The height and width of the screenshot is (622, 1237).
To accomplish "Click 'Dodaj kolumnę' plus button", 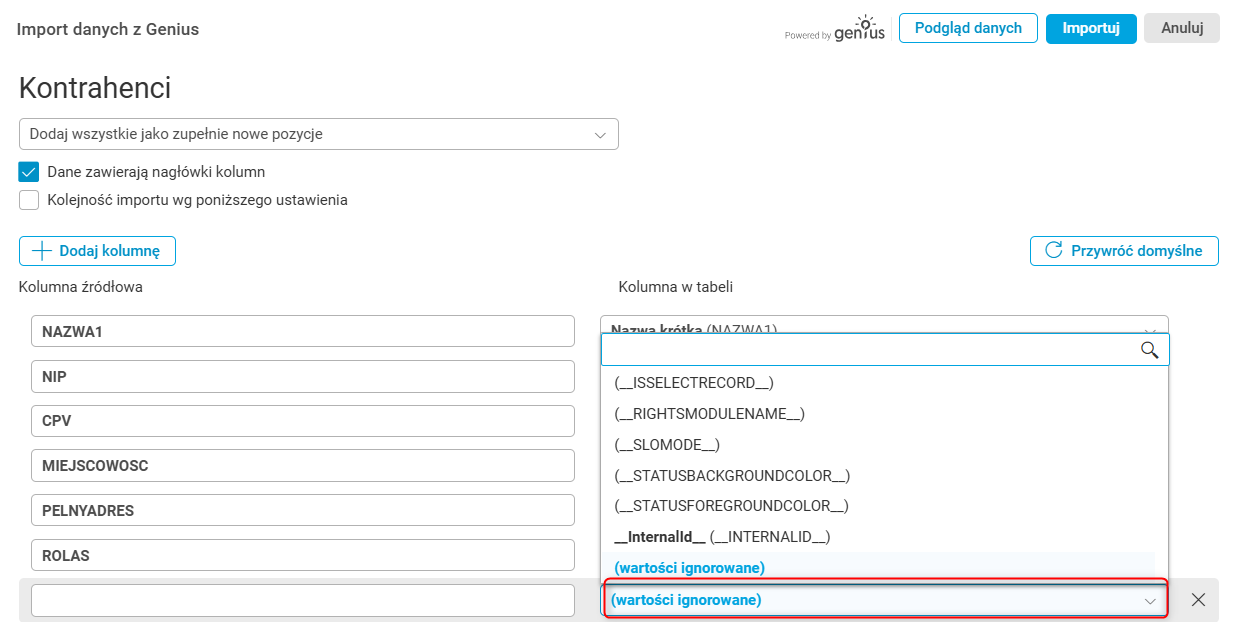I will point(97,251).
